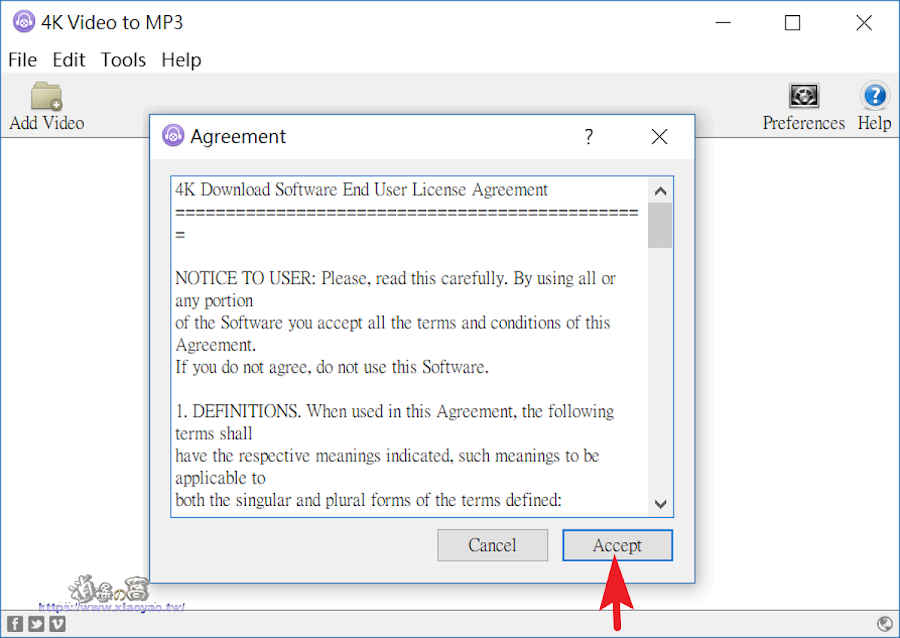Open the Twitter link icon
The height and width of the screenshot is (638, 900).
[x=36, y=624]
